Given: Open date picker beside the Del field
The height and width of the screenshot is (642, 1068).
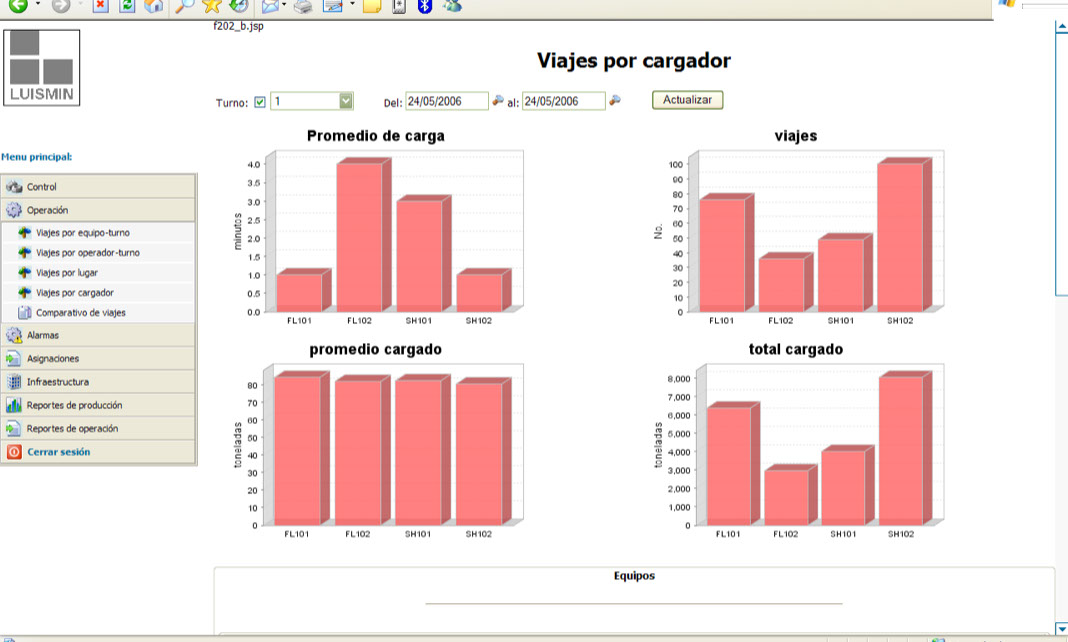Looking at the screenshot, I should coord(498,101).
